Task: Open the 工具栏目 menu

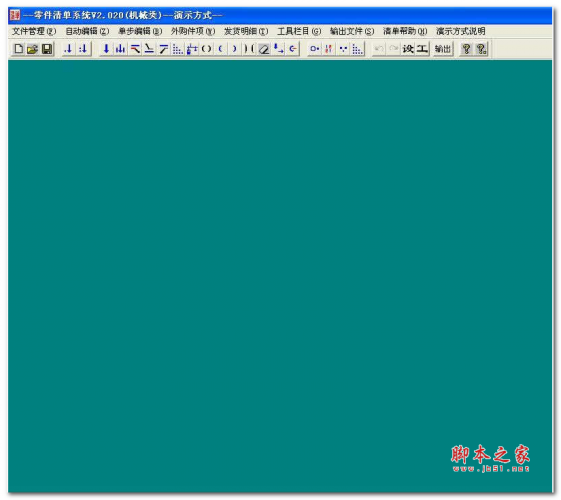Action: [x=299, y=31]
